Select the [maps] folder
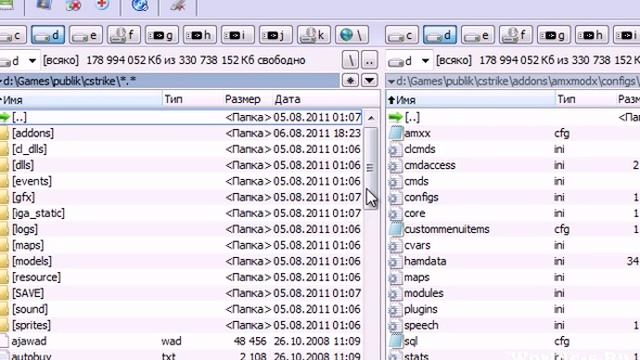640x360 pixels. coord(180,245)
